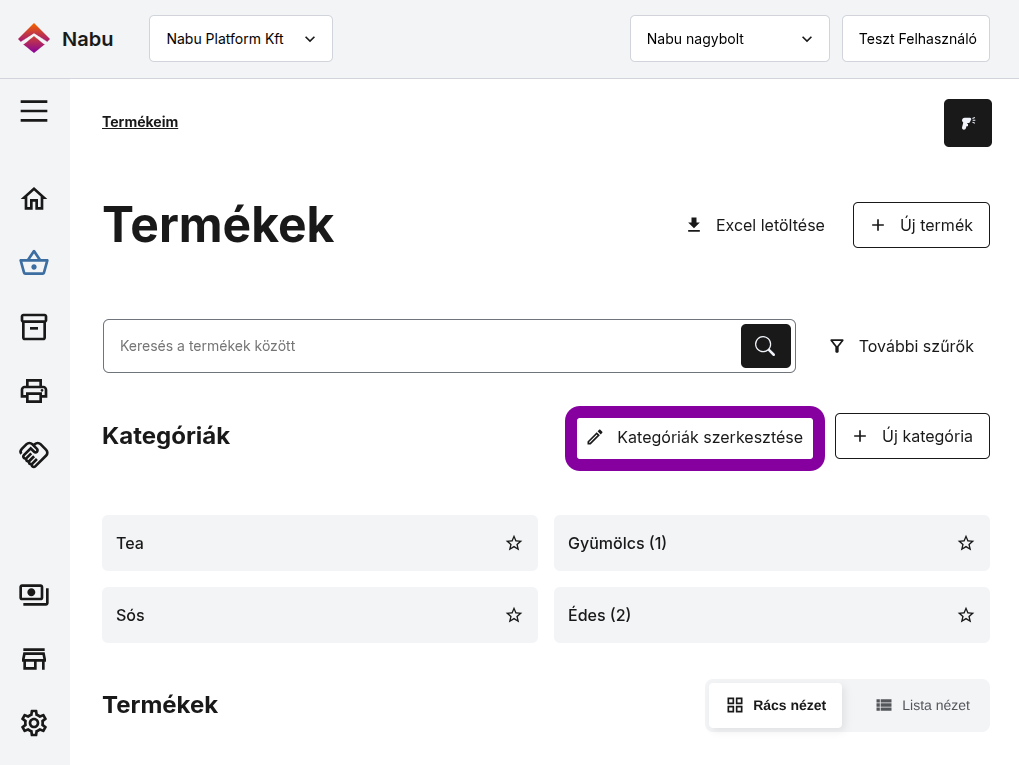
Task: Switch to Lista nézet list view
Action: [x=922, y=705]
